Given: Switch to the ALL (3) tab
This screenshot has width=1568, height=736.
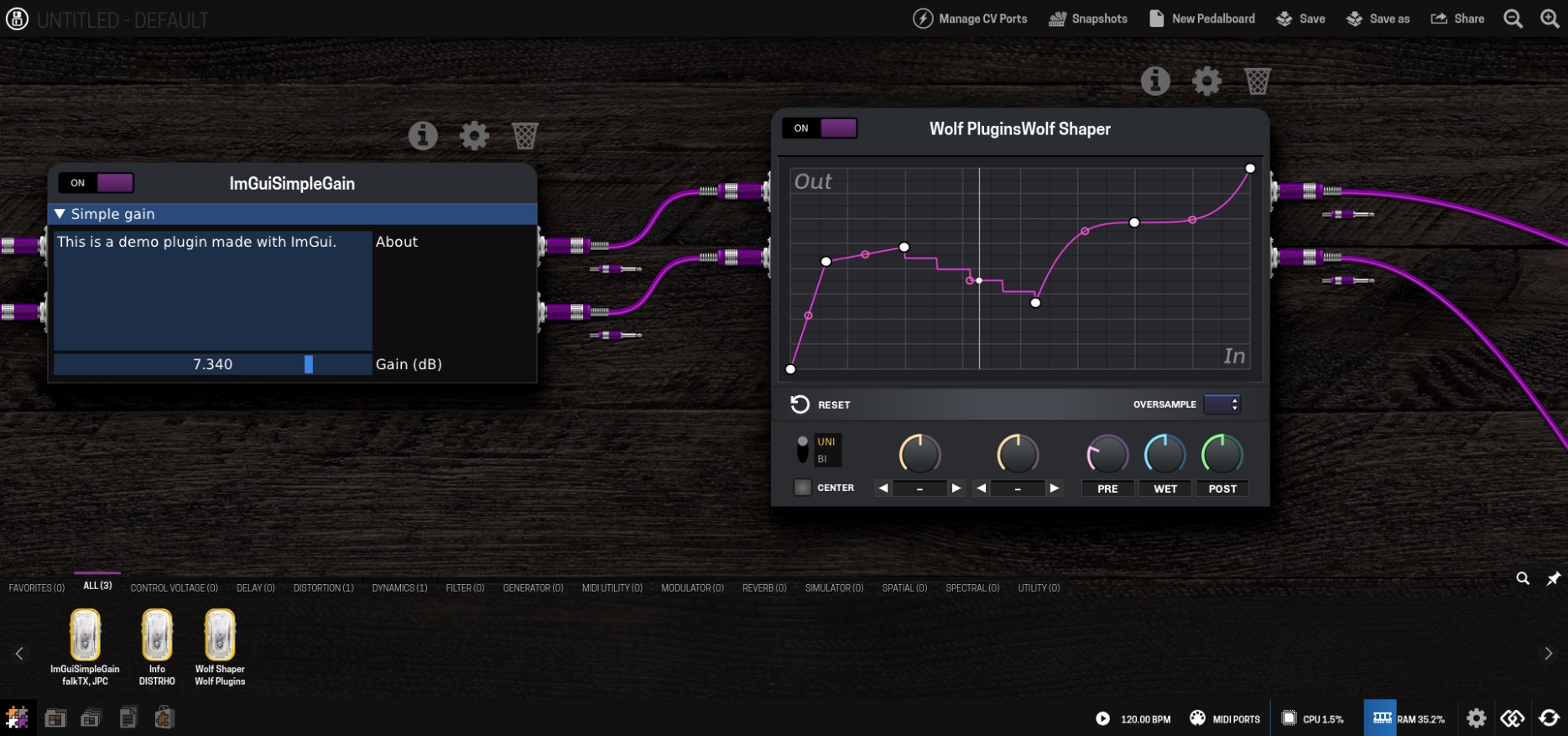Looking at the screenshot, I should tap(97, 586).
